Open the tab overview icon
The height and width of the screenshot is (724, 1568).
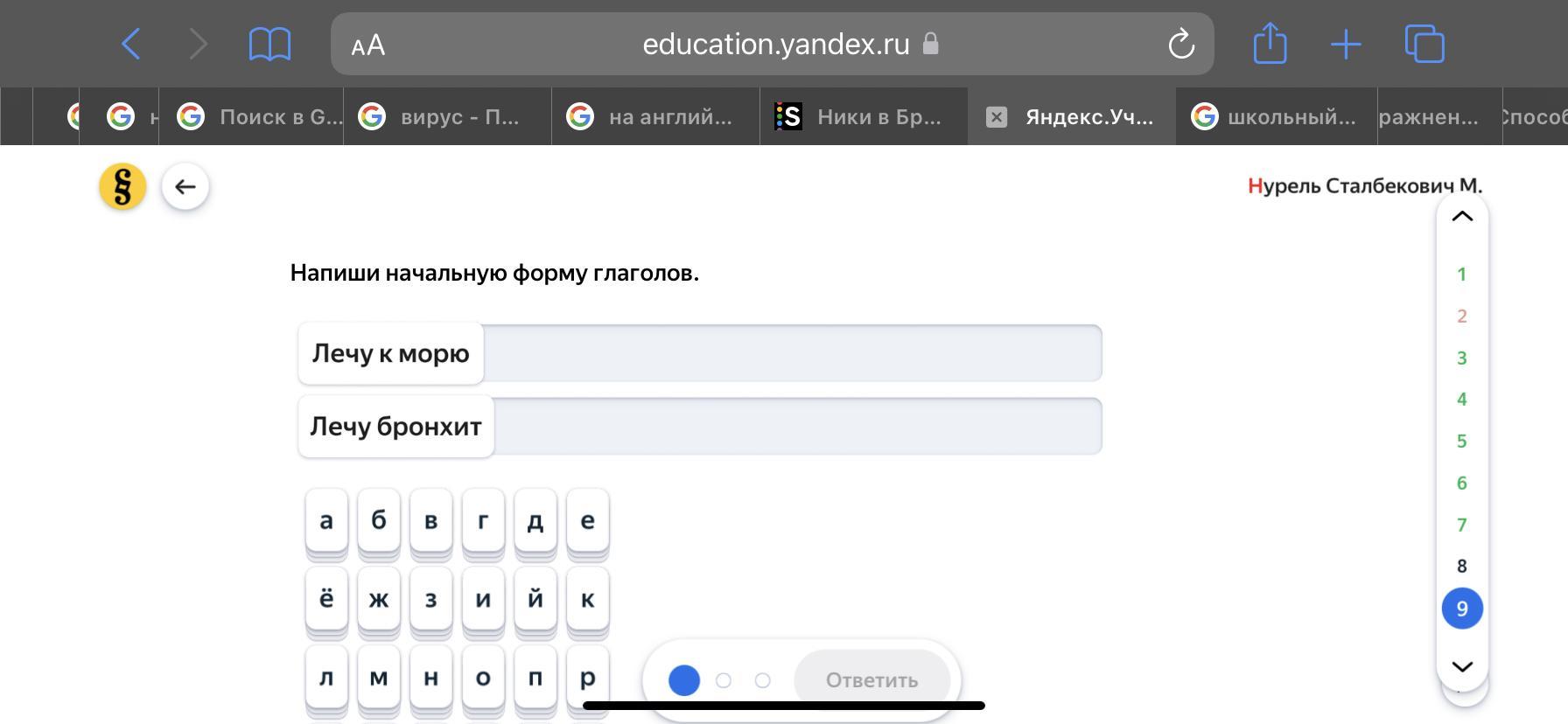(x=1424, y=44)
